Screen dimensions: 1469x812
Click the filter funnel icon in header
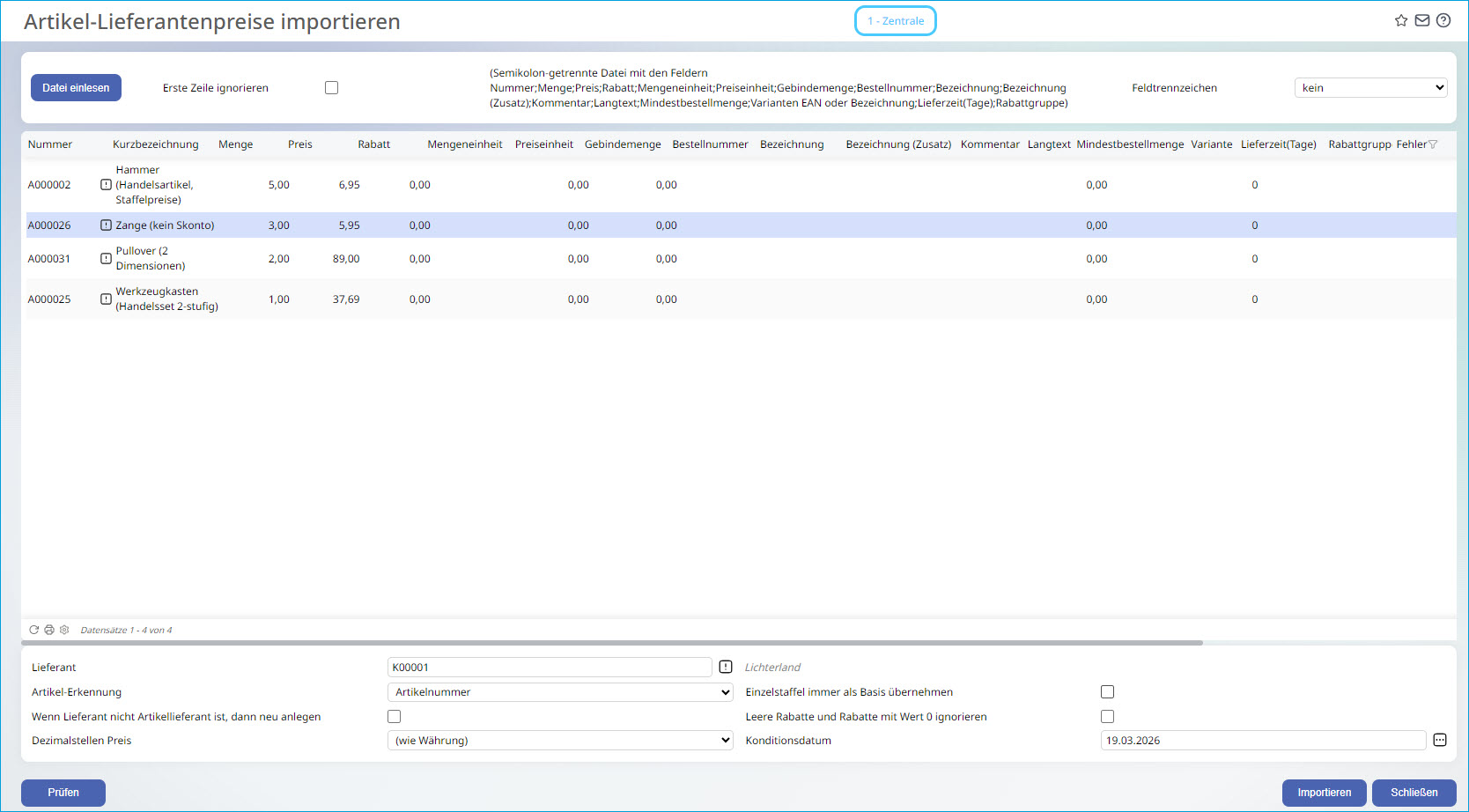(x=1432, y=144)
